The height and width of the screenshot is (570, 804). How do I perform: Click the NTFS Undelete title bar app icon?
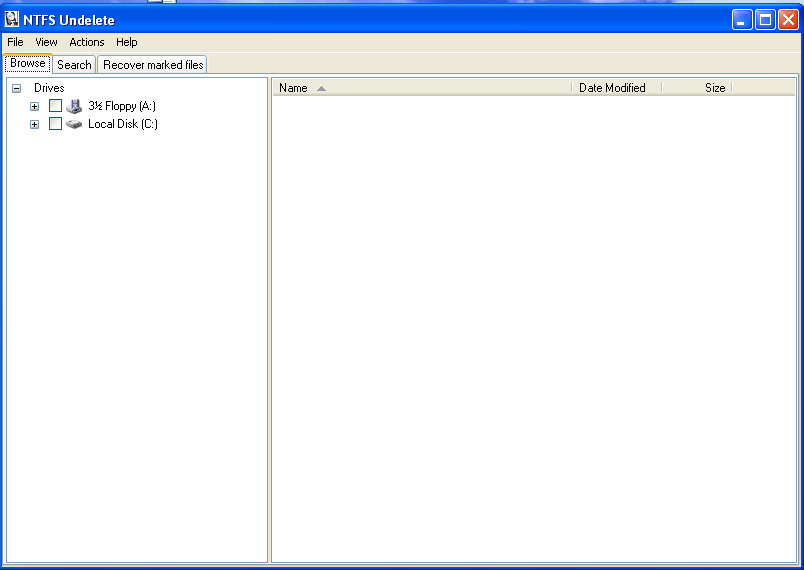pos(12,19)
